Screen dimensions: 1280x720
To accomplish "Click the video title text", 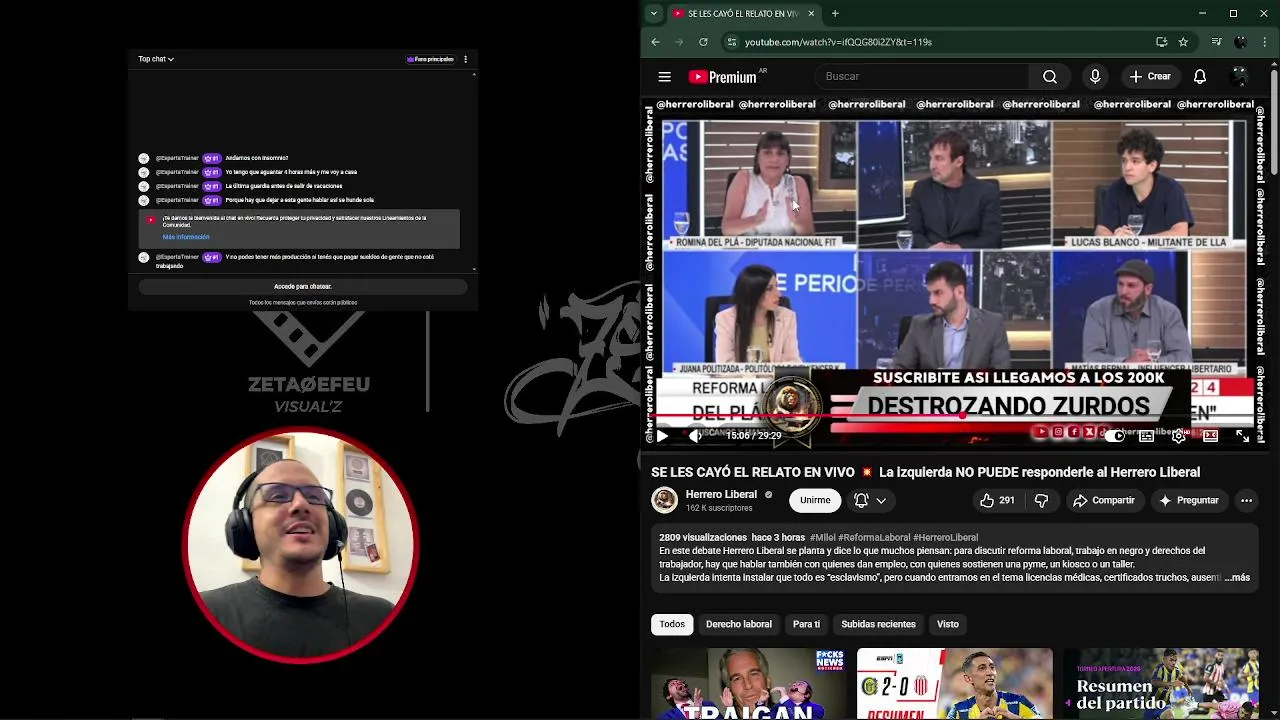I will [925, 472].
